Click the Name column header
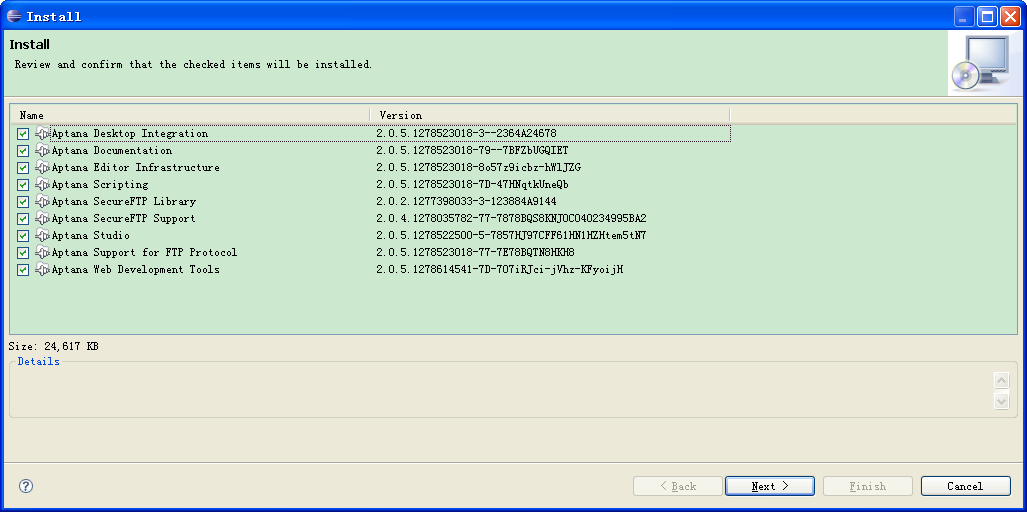 191,115
